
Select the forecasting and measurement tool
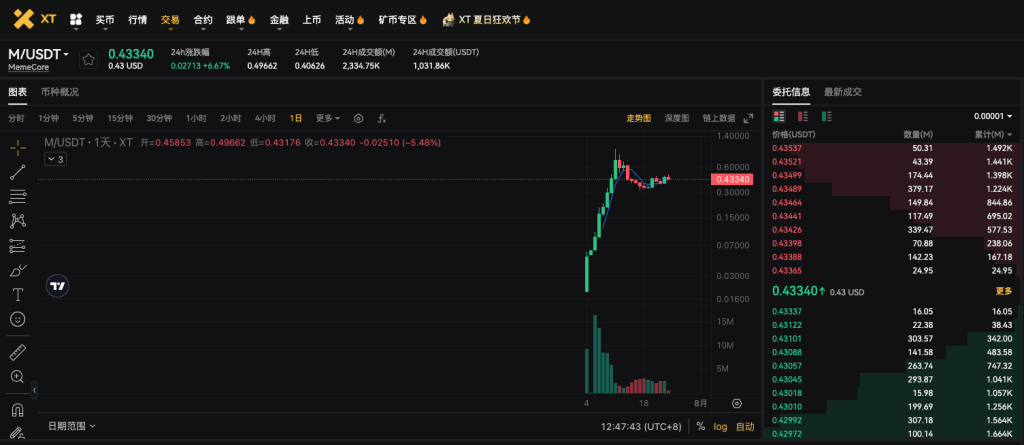18,246
